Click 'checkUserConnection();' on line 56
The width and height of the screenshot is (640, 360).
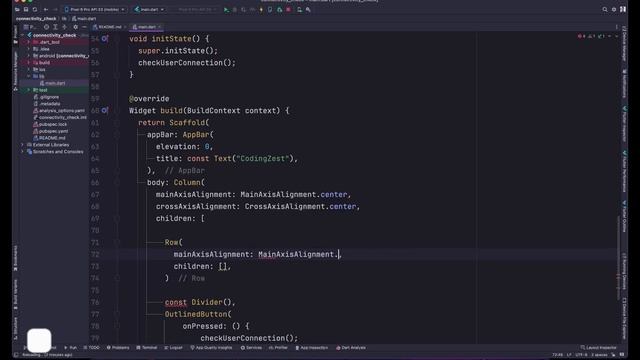point(187,63)
